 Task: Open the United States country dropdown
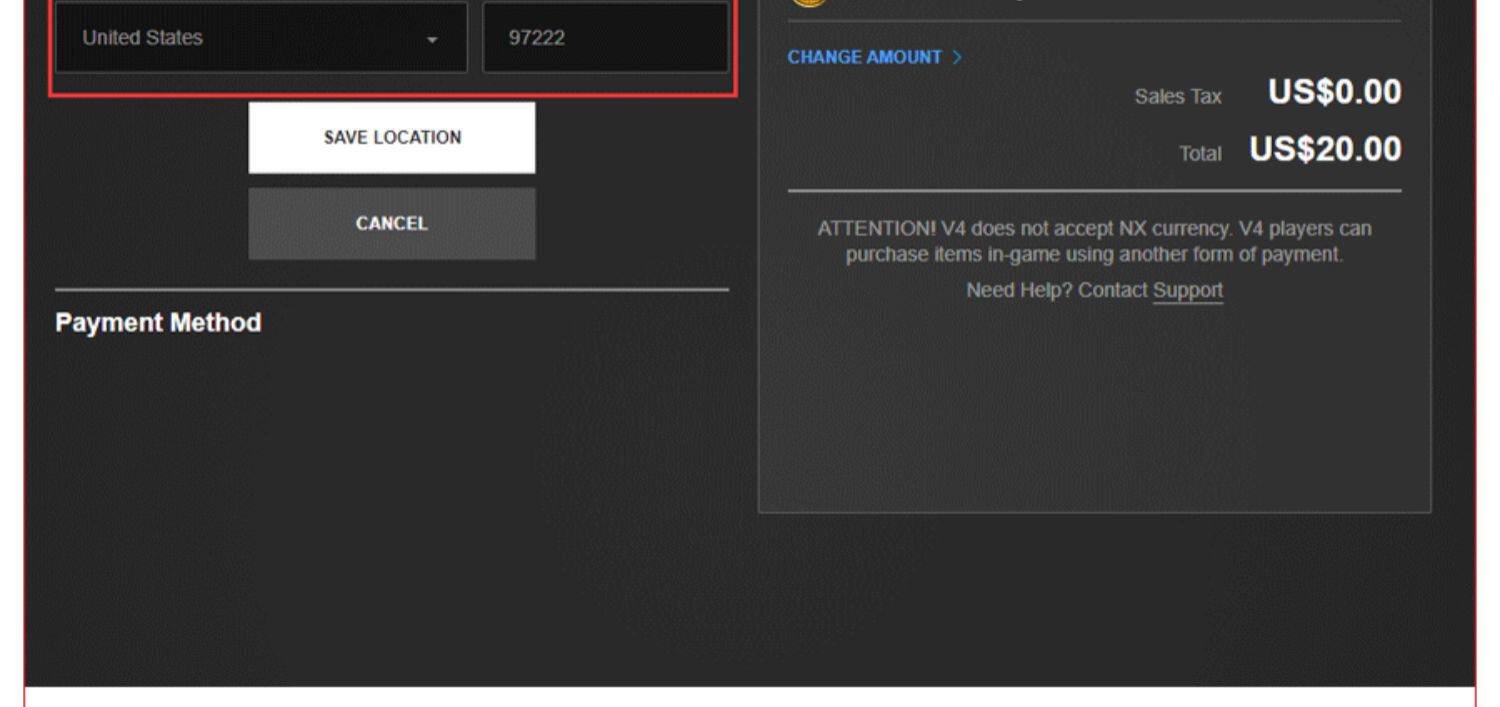click(x=261, y=38)
